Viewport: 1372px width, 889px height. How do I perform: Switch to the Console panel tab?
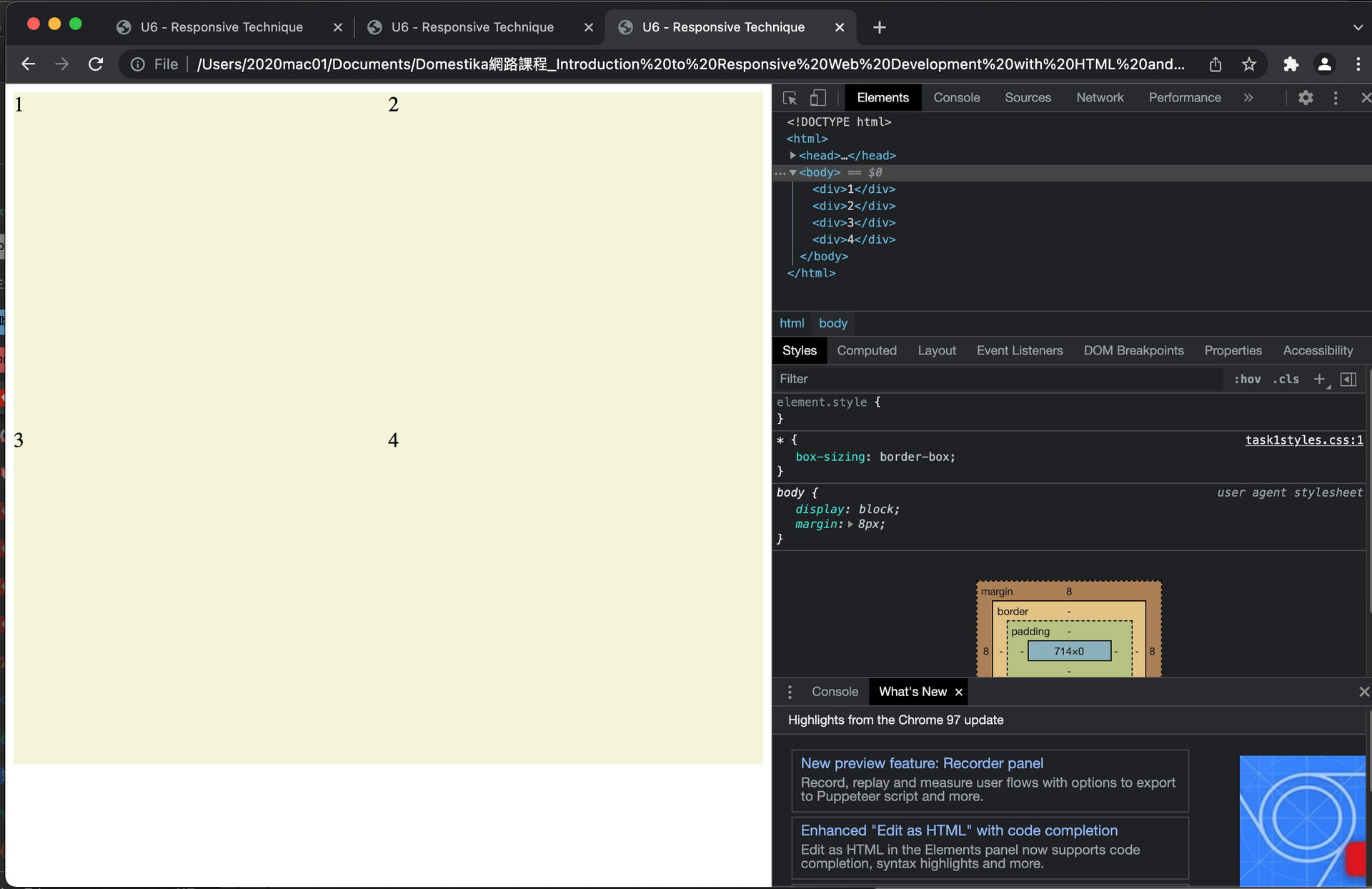point(956,98)
